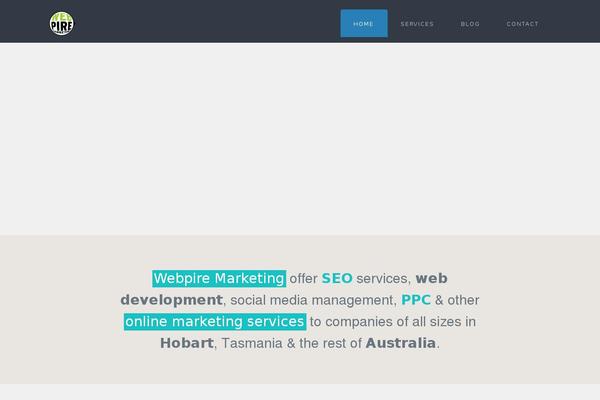Click the 'social media management' phrase
This screenshot has width=600, height=400.
(312, 300)
